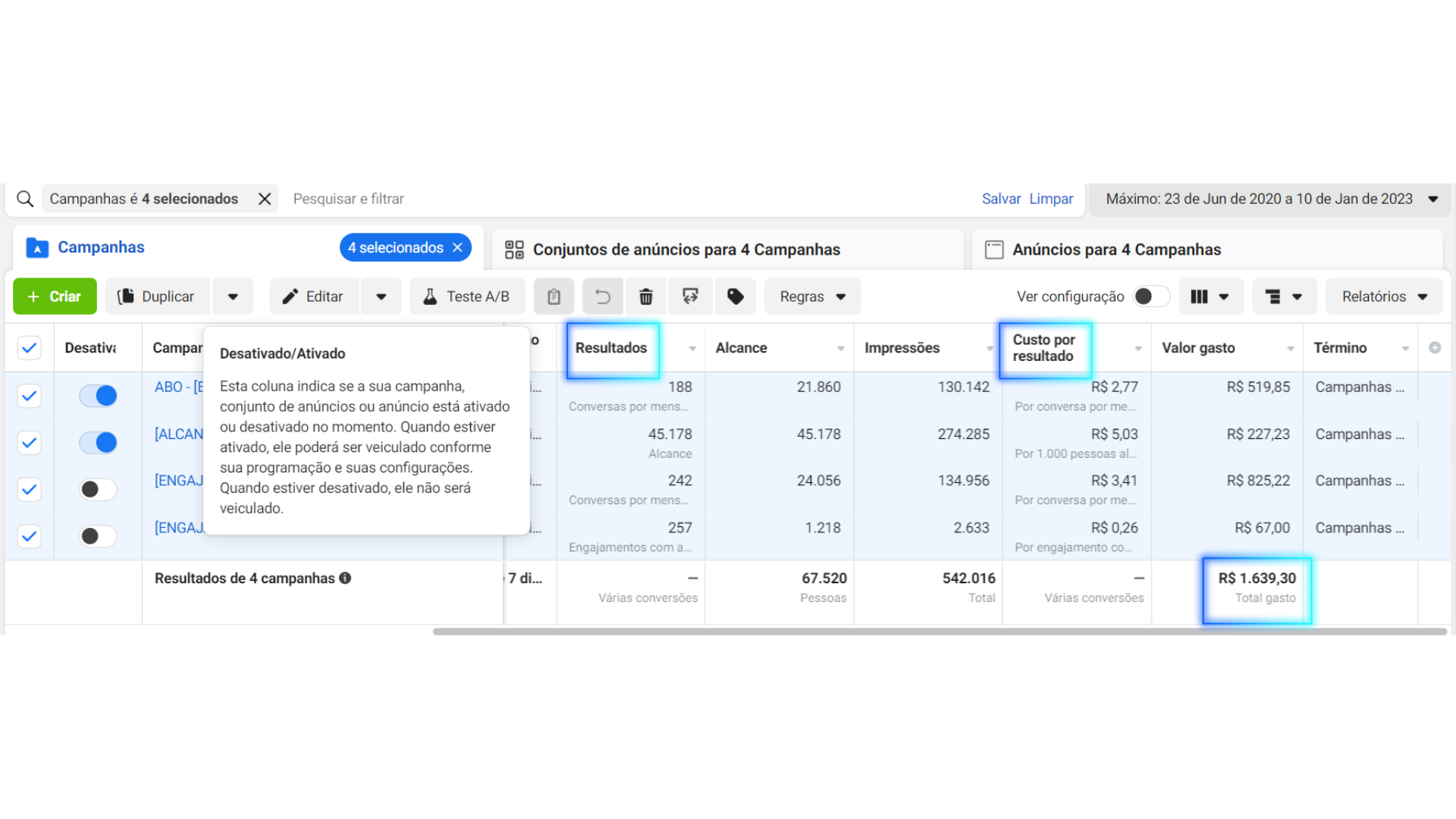Click the horizontal table scrollbar
This screenshot has width=1456, height=819.
click(x=939, y=631)
